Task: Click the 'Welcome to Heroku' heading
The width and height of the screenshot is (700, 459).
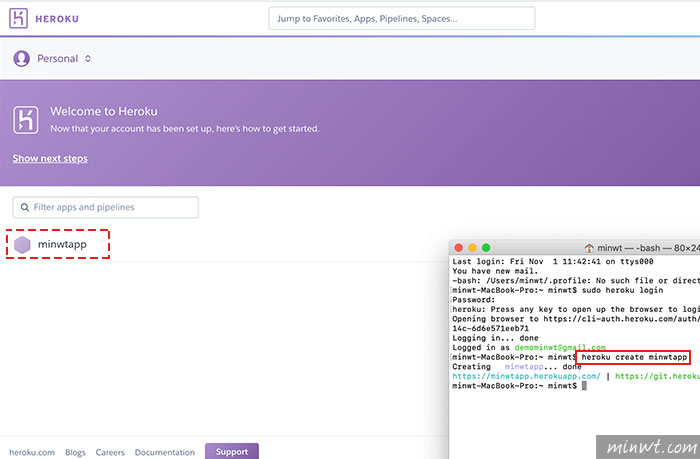Action: 104,111
